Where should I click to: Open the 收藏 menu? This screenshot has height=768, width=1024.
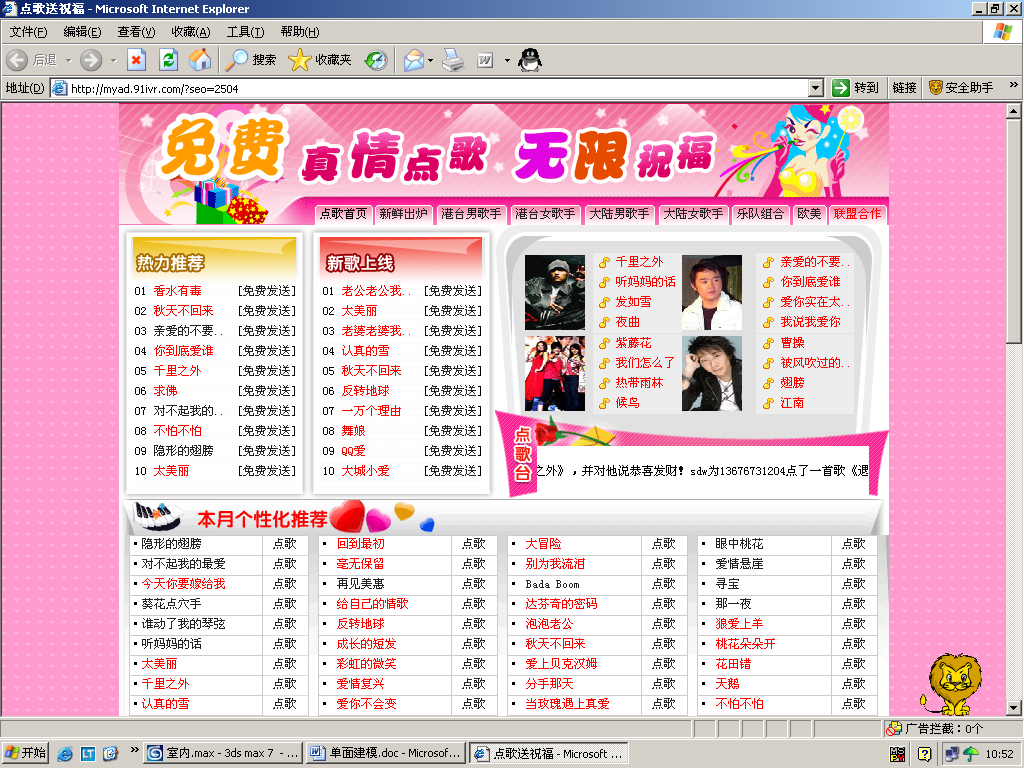191,31
